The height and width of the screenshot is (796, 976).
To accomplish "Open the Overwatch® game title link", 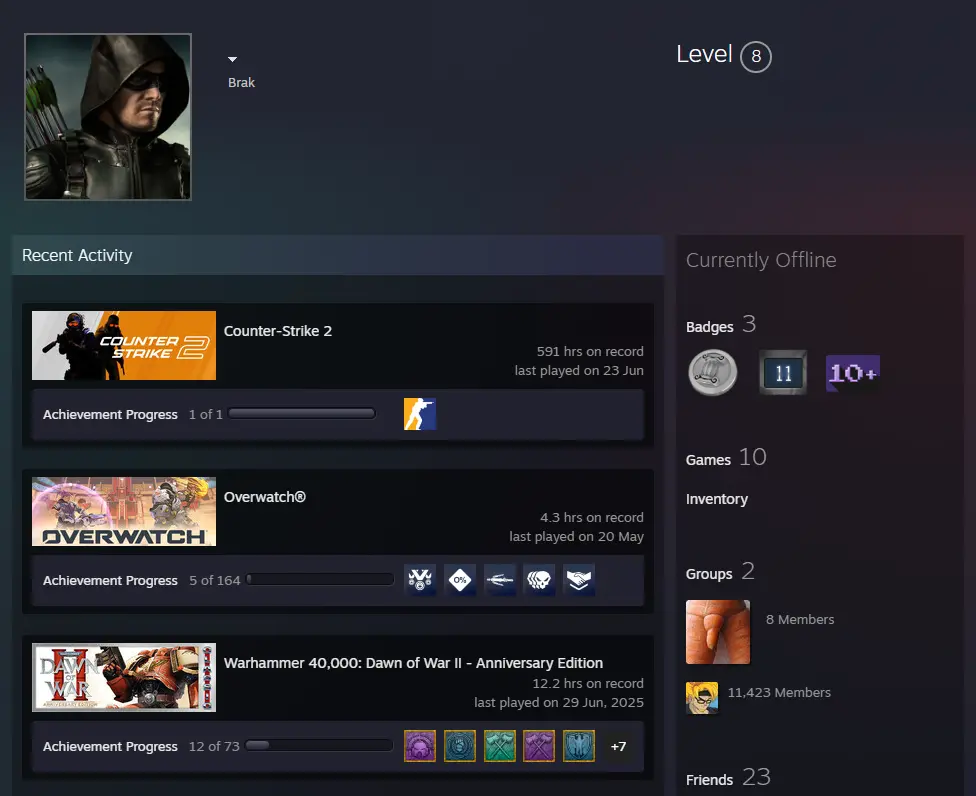I will 265,497.
